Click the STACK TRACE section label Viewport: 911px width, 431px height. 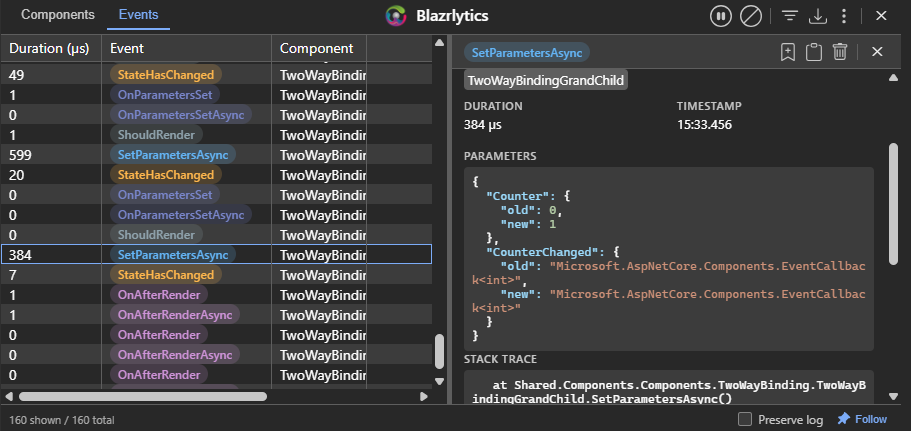[x=500, y=360]
